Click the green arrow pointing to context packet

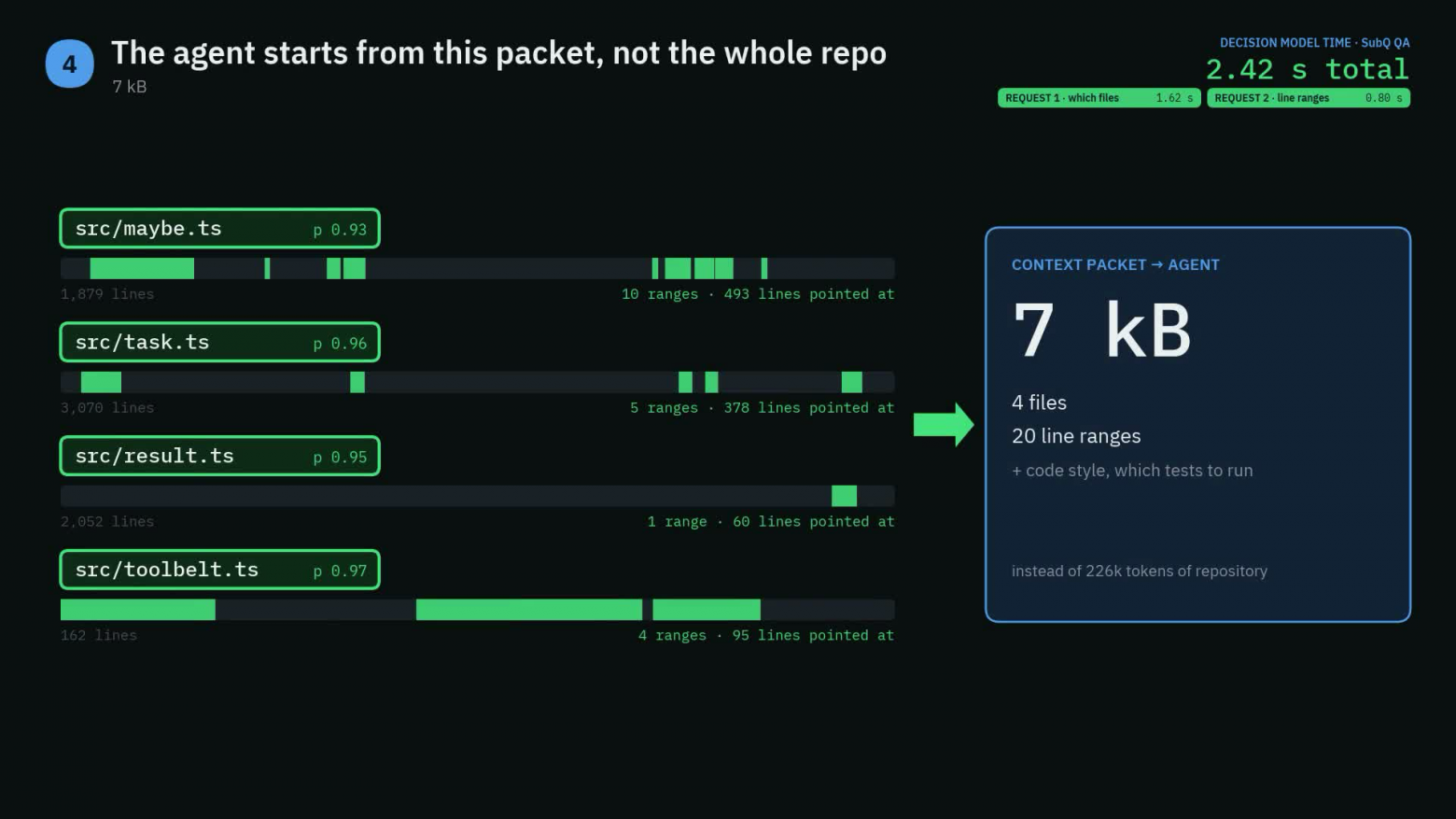944,425
